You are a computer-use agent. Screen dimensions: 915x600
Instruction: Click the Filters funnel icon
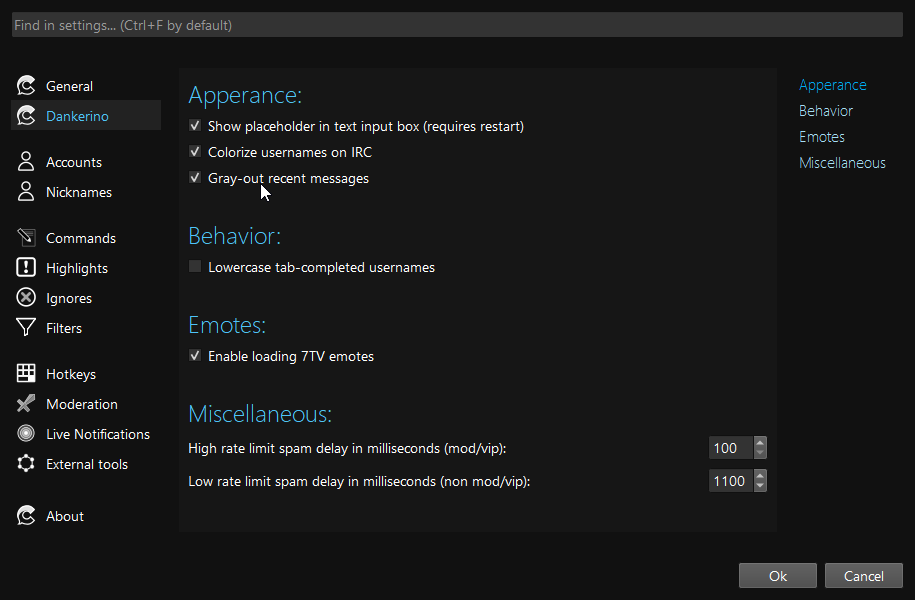pyautogui.click(x=26, y=327)
